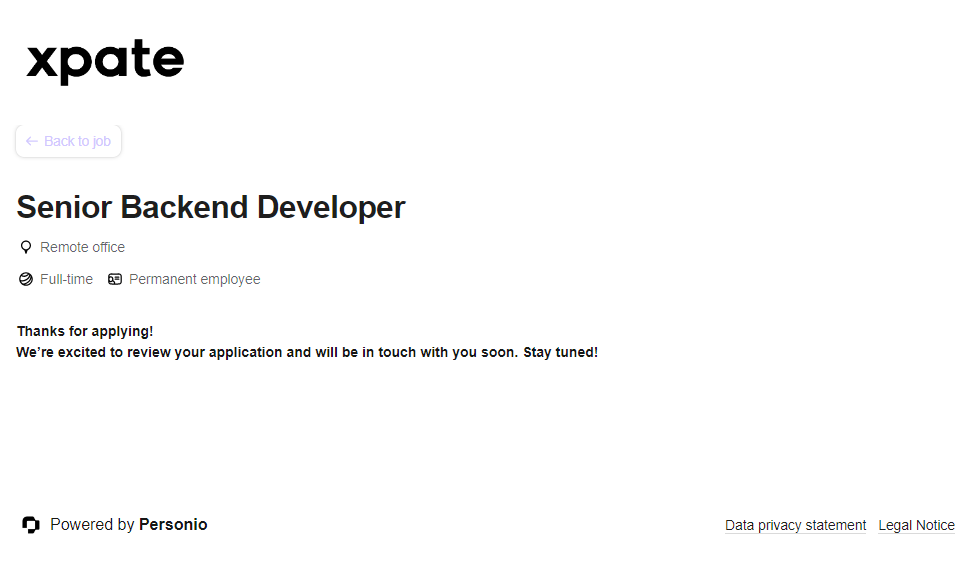Click the Remote office label
The width and height of the screenshot is (971, 587).
82,247
